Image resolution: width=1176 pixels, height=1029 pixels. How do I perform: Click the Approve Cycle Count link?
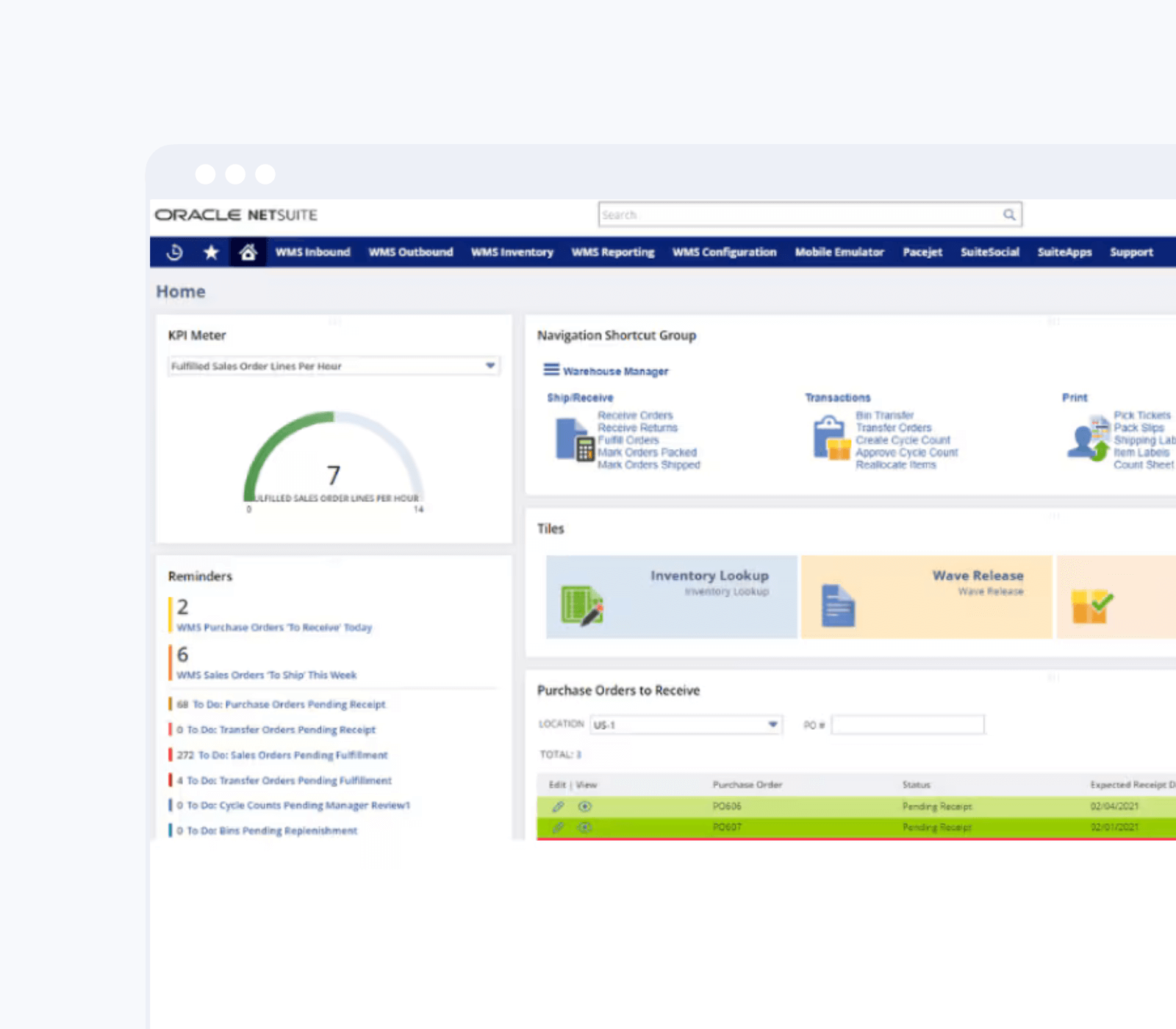point(907,453)
